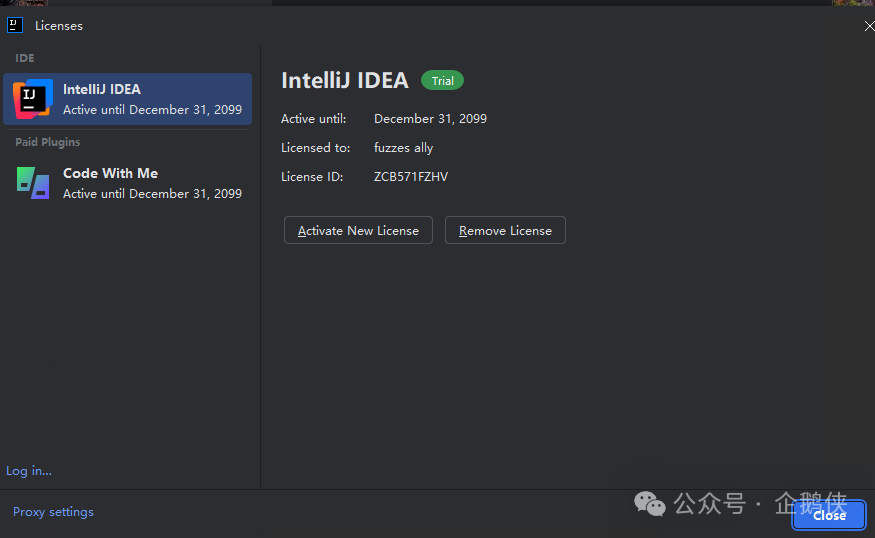
Task: Click the green Trial badge
Action: 443,81
